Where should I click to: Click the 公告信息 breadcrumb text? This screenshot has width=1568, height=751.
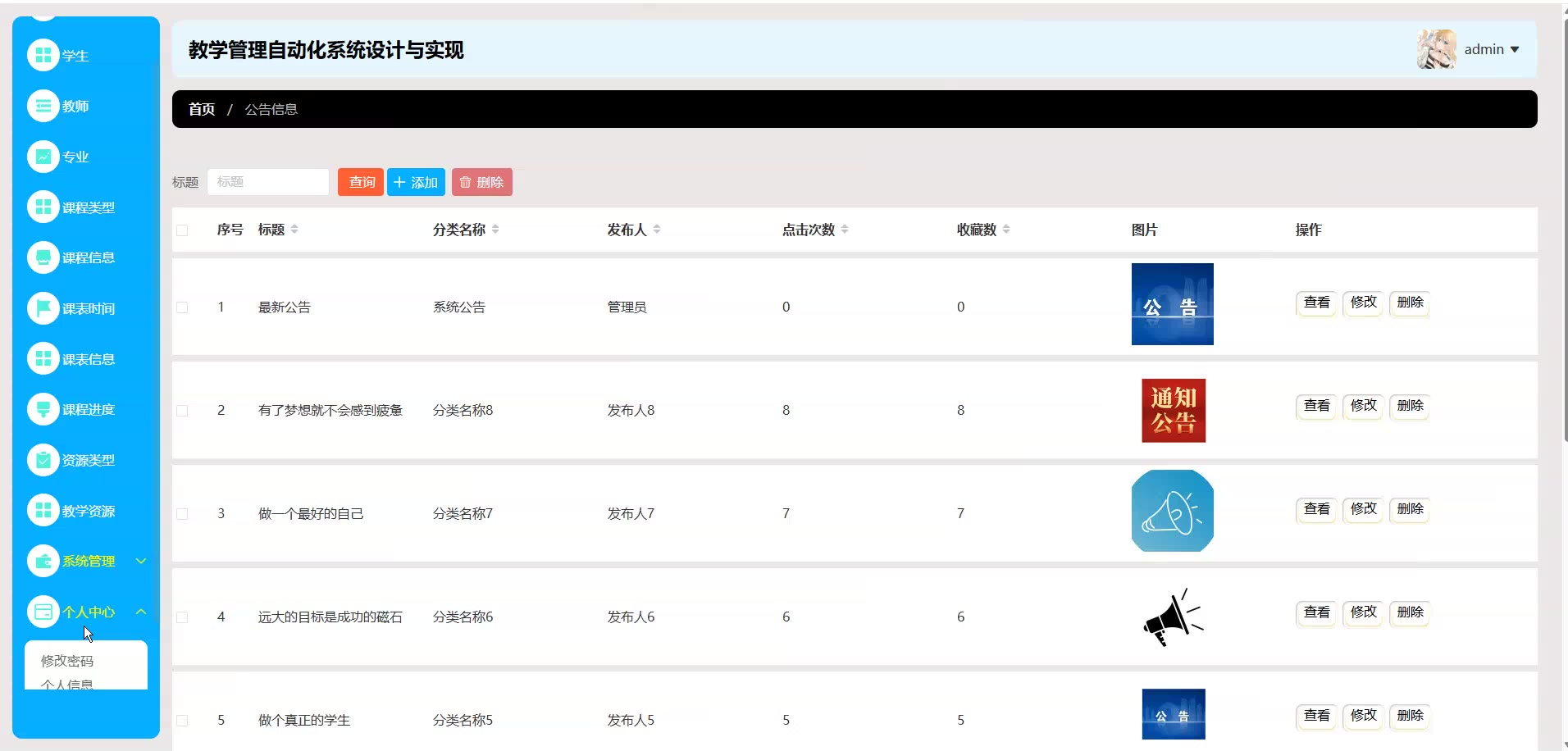tap(271, 109)
